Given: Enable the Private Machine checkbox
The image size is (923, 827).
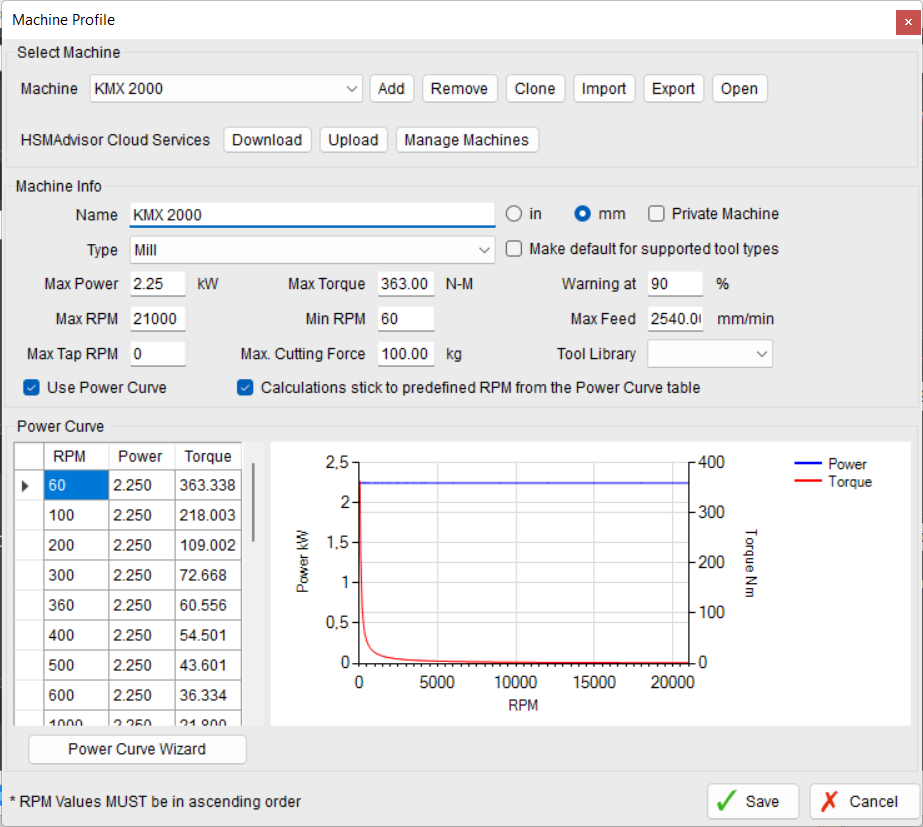Looking at the screenshot, I should pyautogui.click(x=657, y=214).
